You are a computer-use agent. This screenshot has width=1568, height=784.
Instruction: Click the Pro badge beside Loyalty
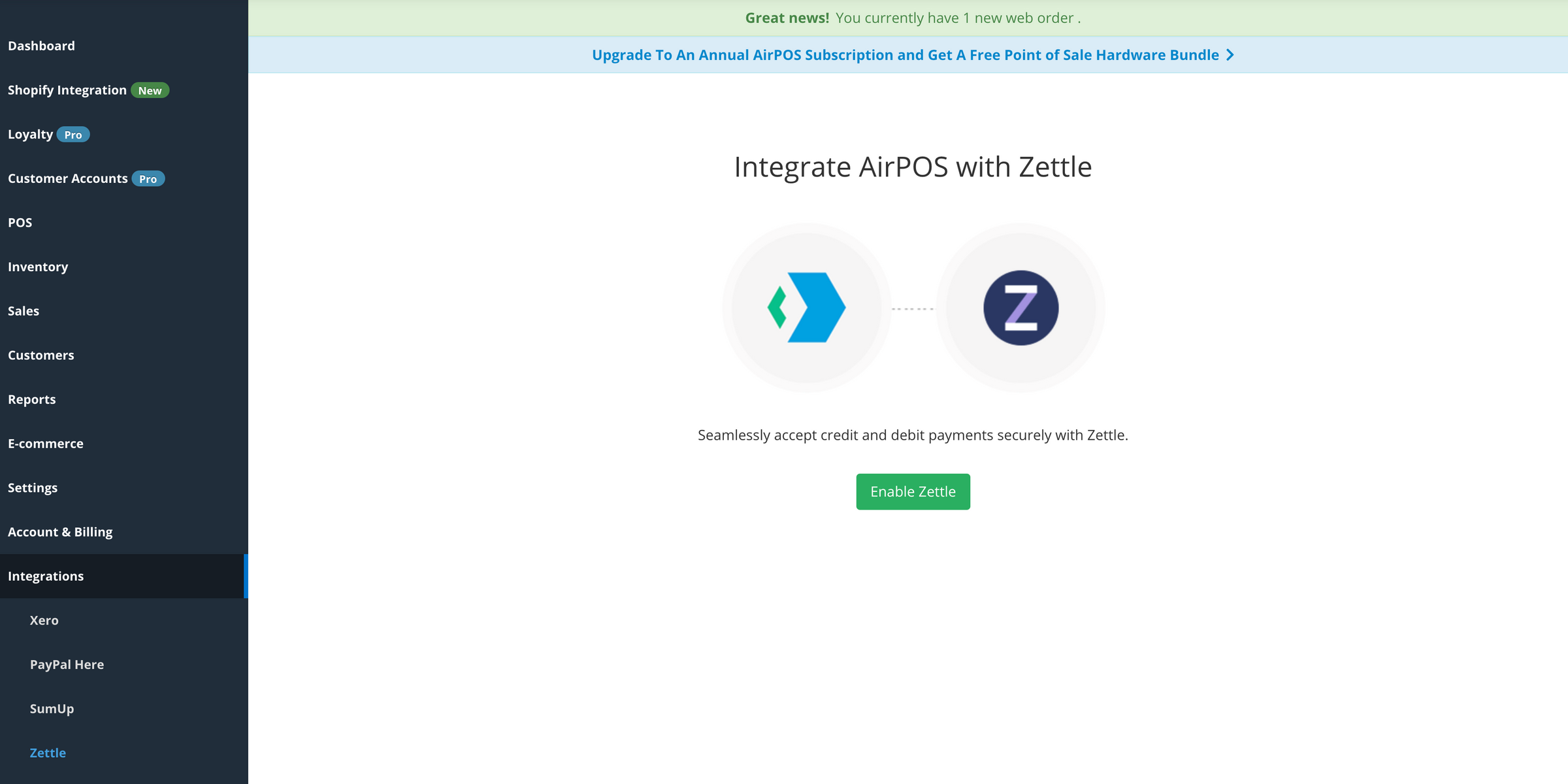pos(73,135)
